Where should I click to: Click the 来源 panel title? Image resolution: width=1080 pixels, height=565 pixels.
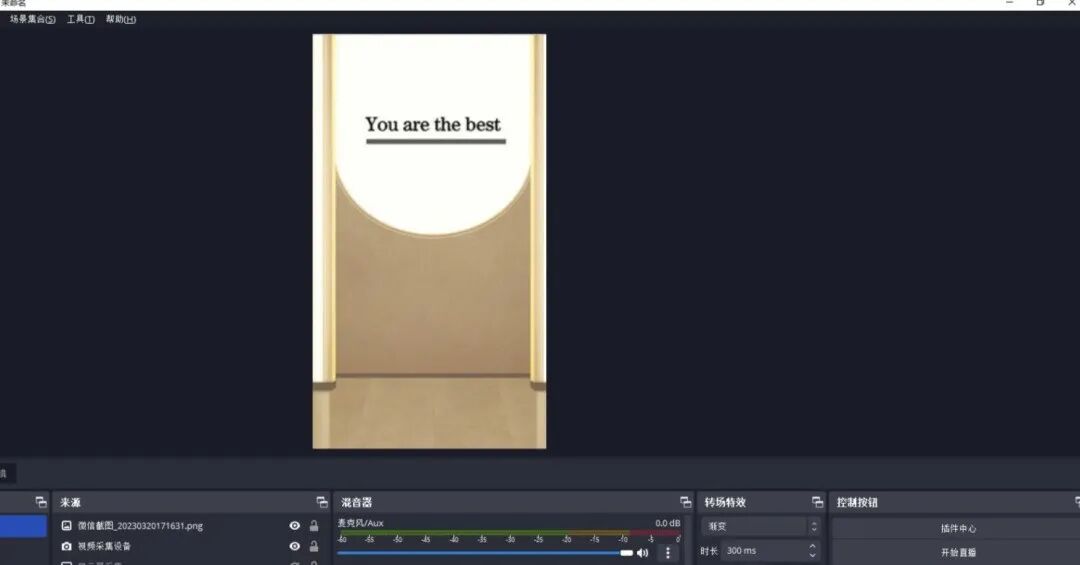pos(70,502)
